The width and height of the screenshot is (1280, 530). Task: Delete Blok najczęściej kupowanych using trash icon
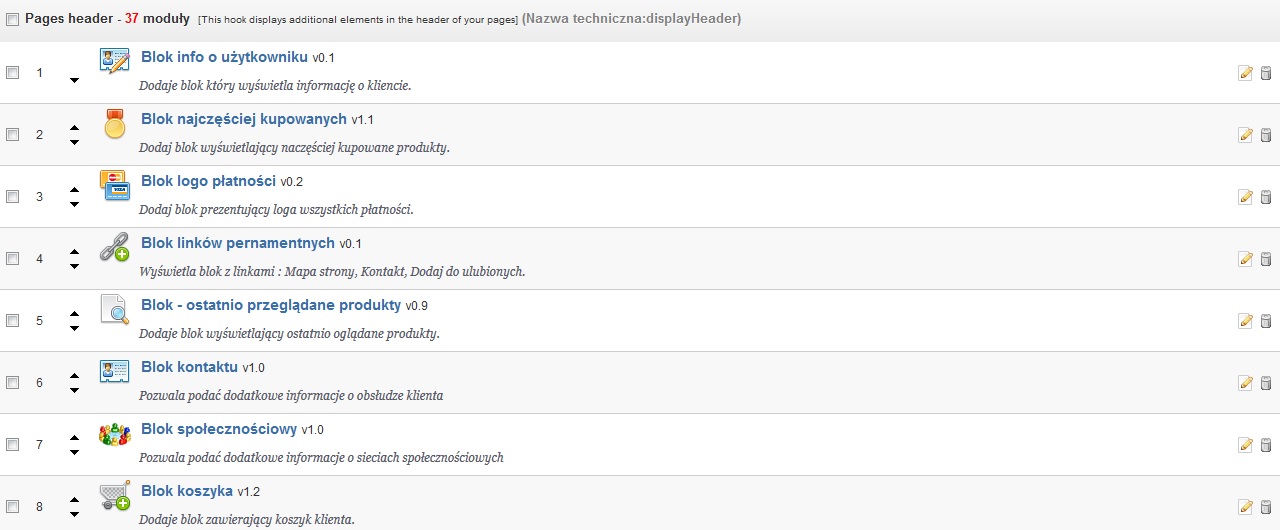pyautogui.click(x=1266, y=135)
